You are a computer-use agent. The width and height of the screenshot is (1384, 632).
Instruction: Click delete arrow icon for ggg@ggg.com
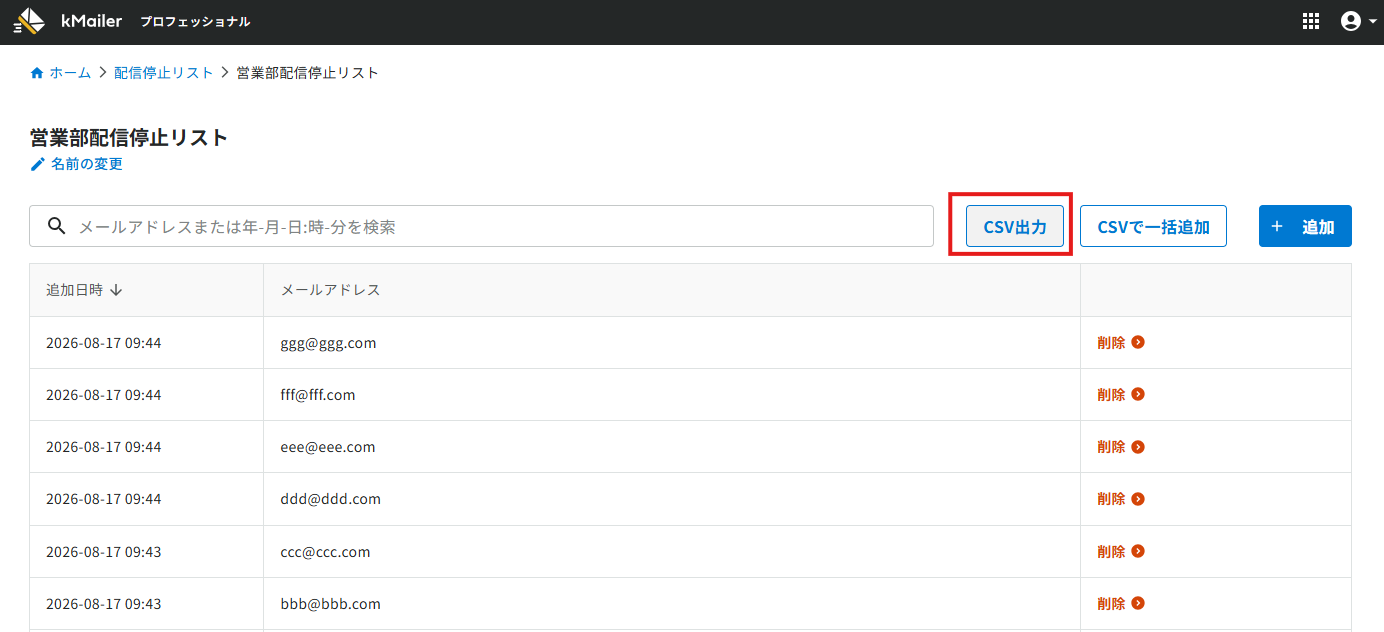point(1138,342)
